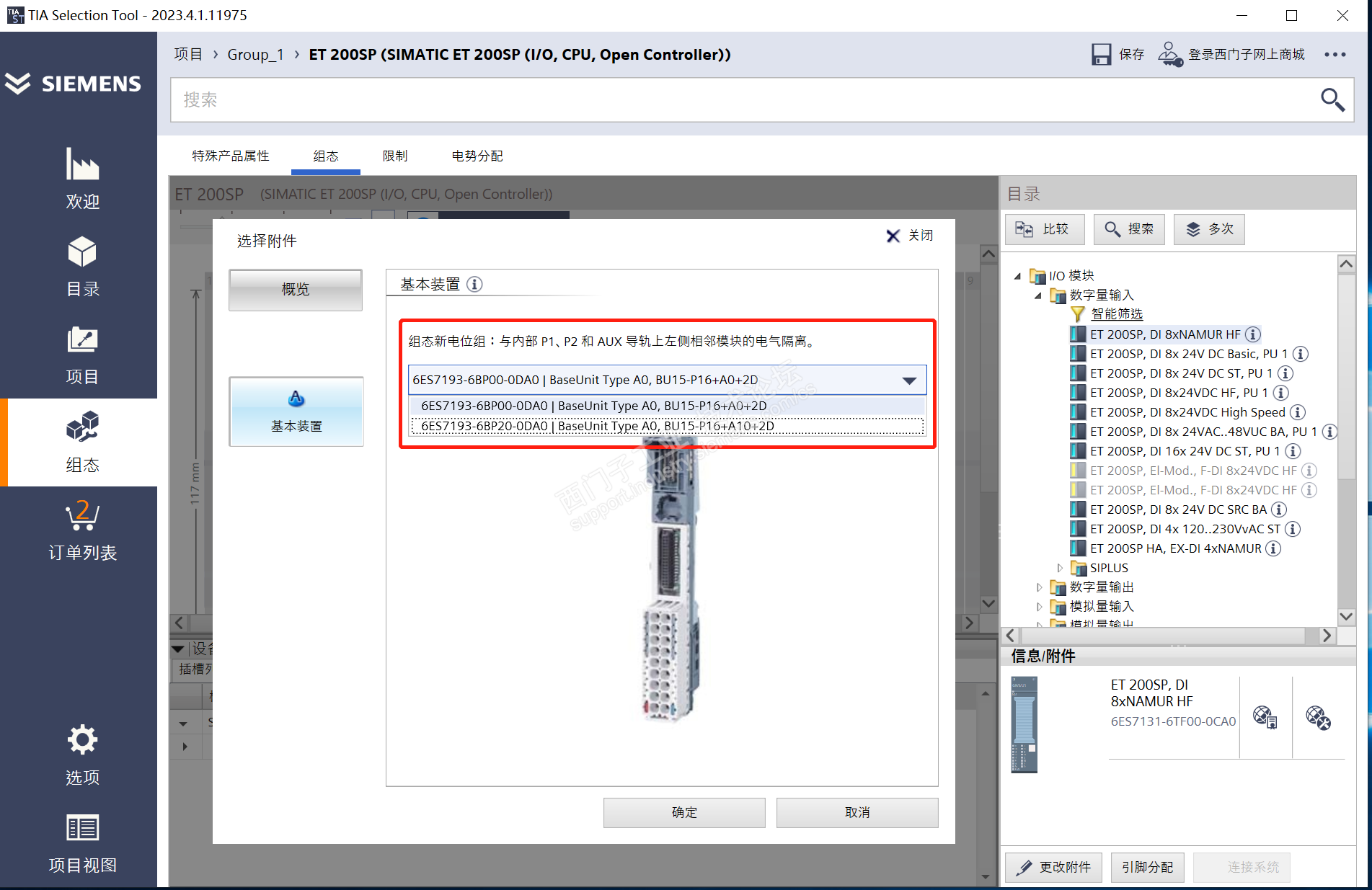1372x890 pixels.
Task: Select DI 8x 24VAC..48VUC BA module
Action: point(1203,432)
